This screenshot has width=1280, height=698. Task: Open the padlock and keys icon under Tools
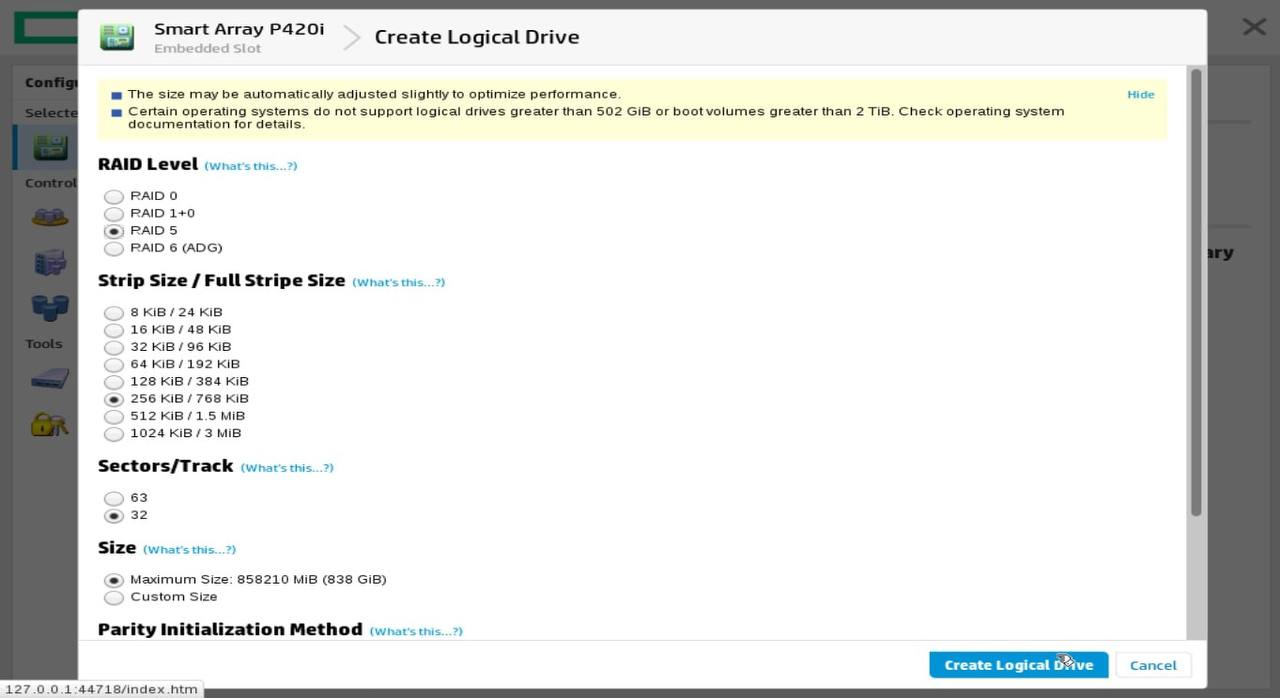tap(49, 424)
